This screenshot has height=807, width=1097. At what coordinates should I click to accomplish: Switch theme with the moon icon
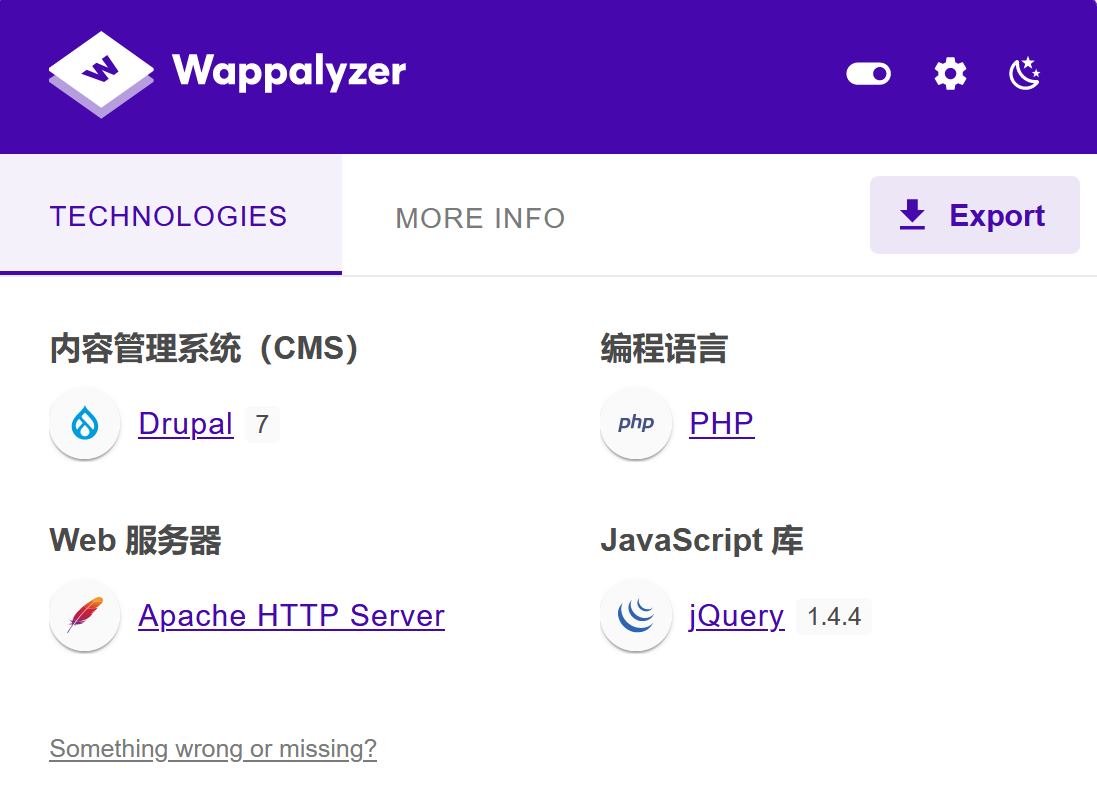pyautogui.click(x=1025, y=73)
